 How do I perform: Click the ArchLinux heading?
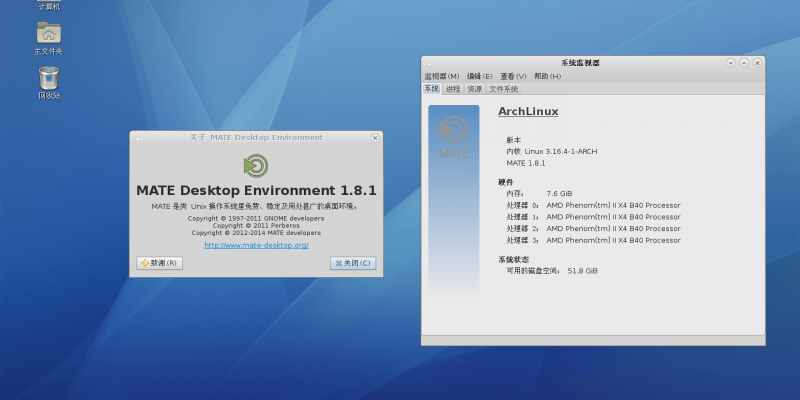coord(528,111)
